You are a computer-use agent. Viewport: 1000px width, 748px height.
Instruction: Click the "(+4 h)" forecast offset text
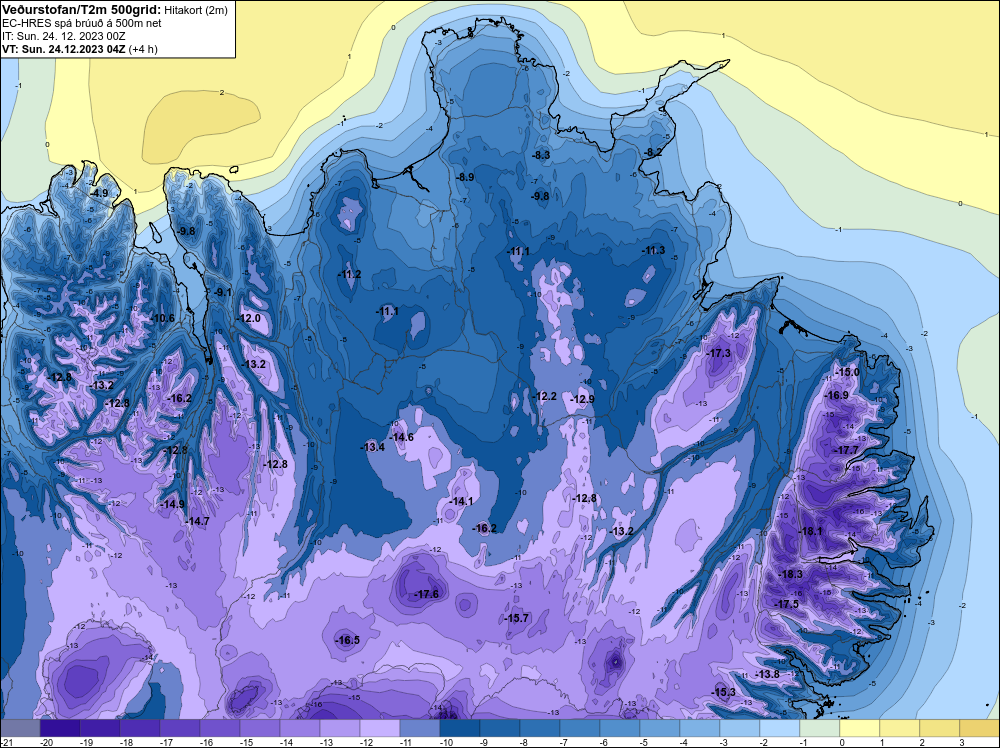[x=143, y=49]
